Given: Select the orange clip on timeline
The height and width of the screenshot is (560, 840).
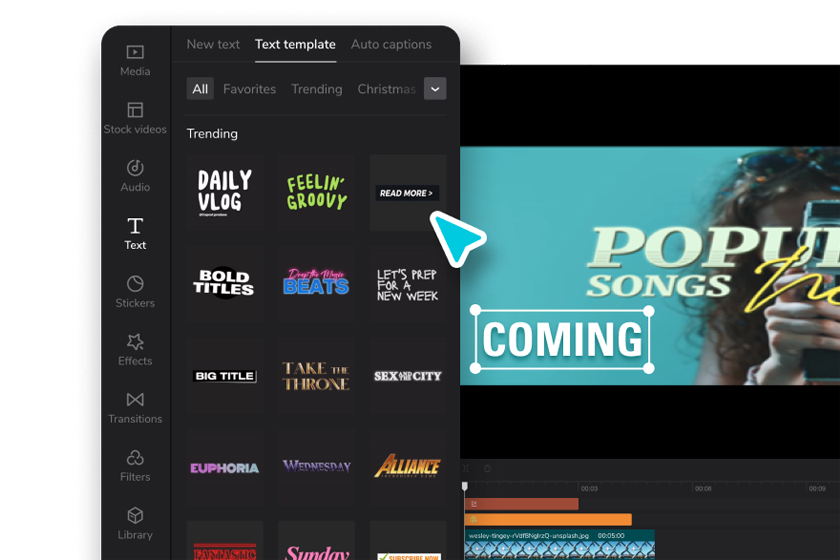Looking at the screenshot, I should point(548,519).
